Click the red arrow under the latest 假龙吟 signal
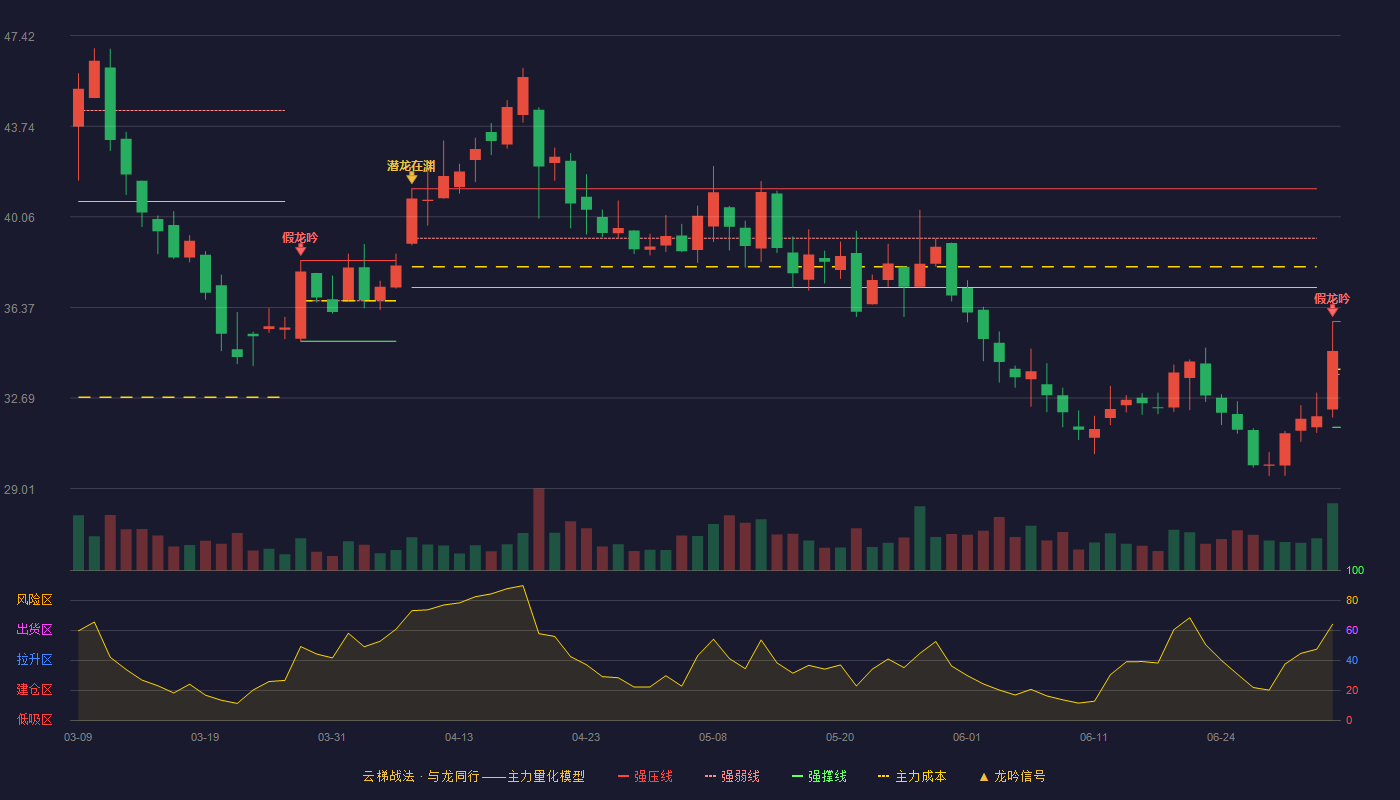 [x=1332, y=311]
